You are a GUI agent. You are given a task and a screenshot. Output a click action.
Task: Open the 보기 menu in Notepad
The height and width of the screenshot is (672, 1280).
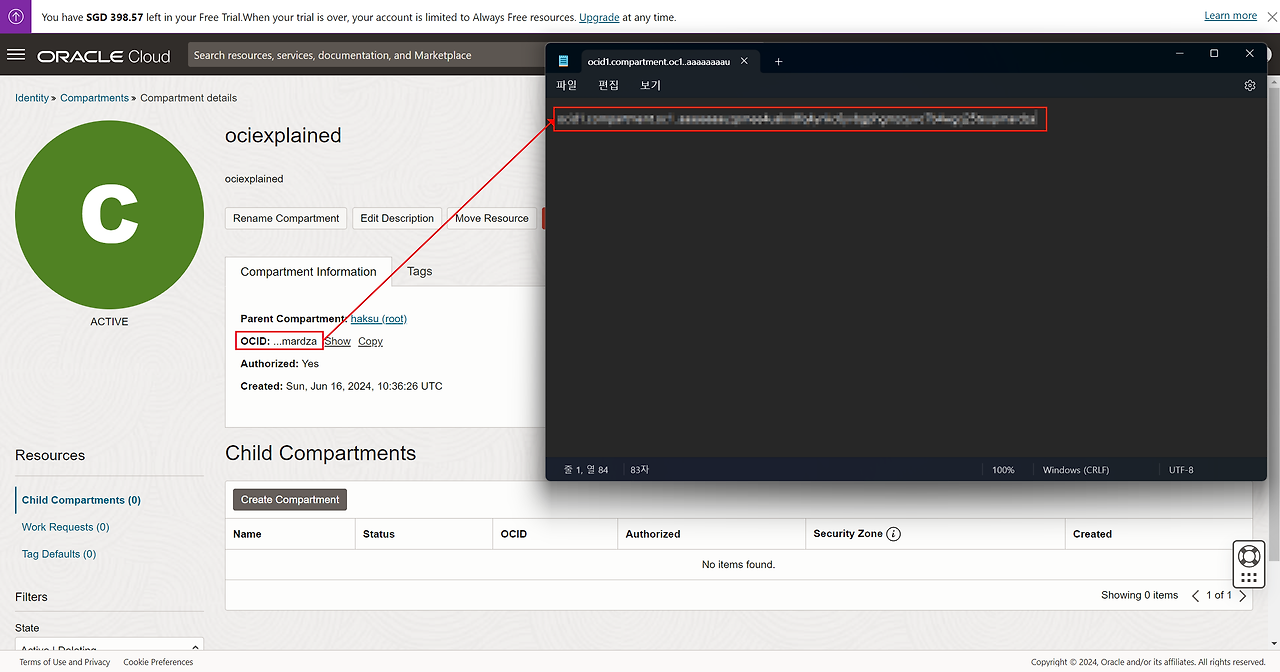pyautogui.click(x=650, y=86)
